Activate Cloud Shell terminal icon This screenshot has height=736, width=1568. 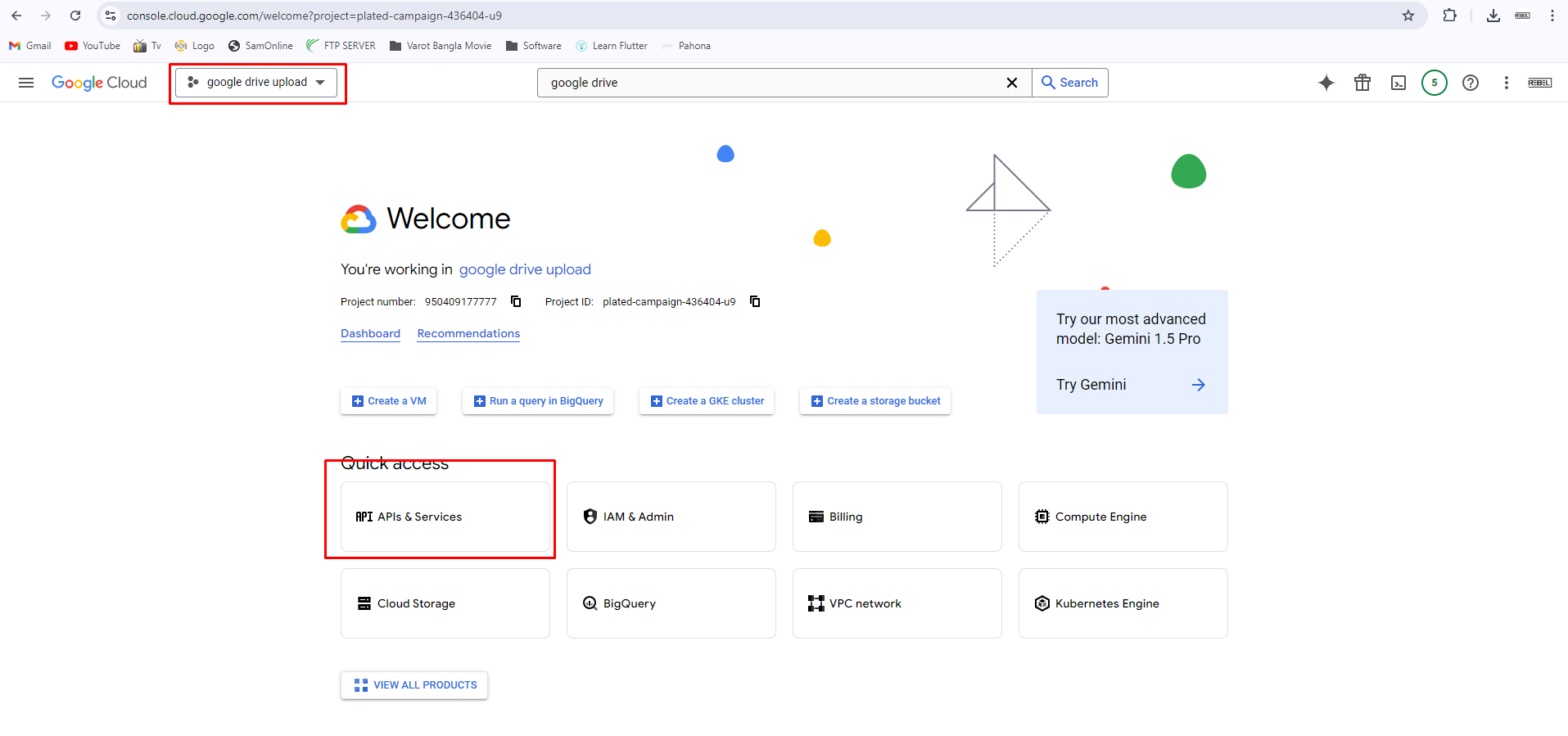(1399, 83)
